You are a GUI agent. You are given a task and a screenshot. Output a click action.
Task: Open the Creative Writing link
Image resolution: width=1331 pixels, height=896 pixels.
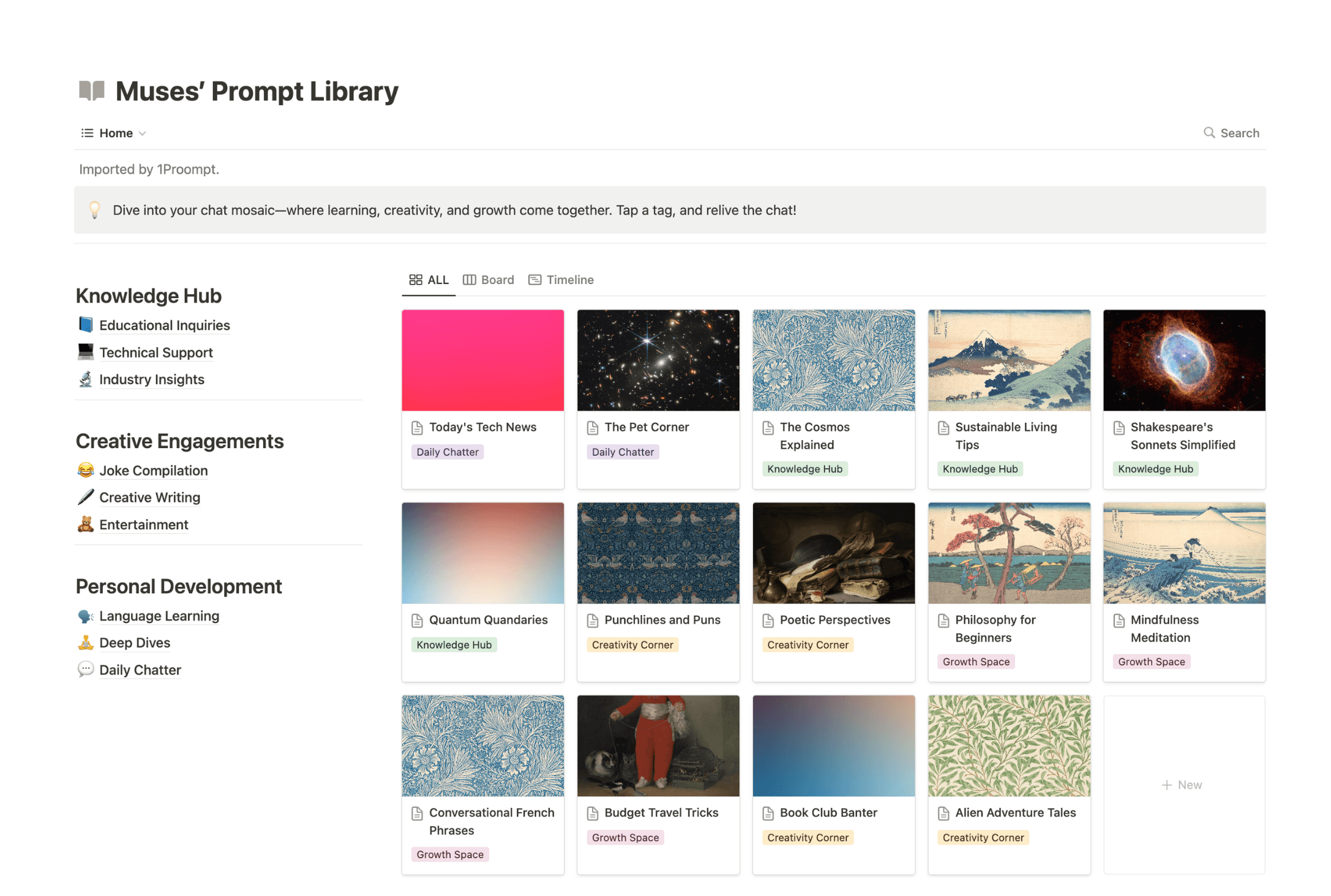coord(149,498)
